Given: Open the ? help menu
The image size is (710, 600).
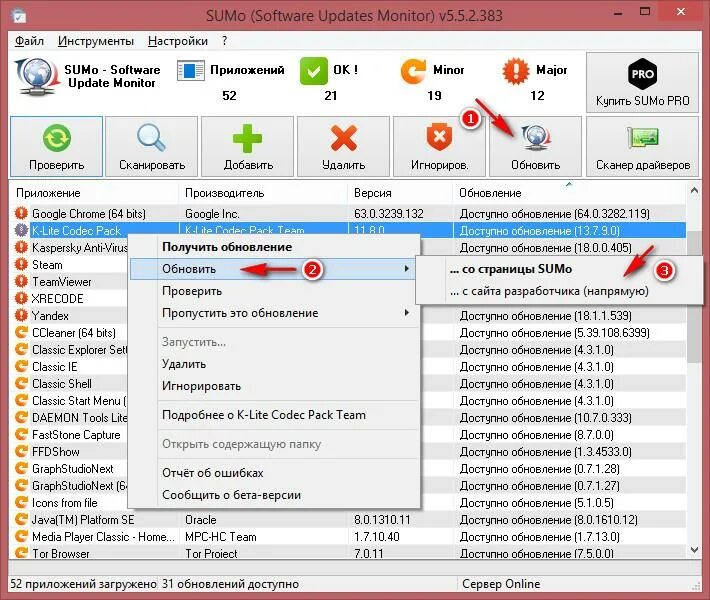Looking at the screenshot, I should [x=225, y=41].
